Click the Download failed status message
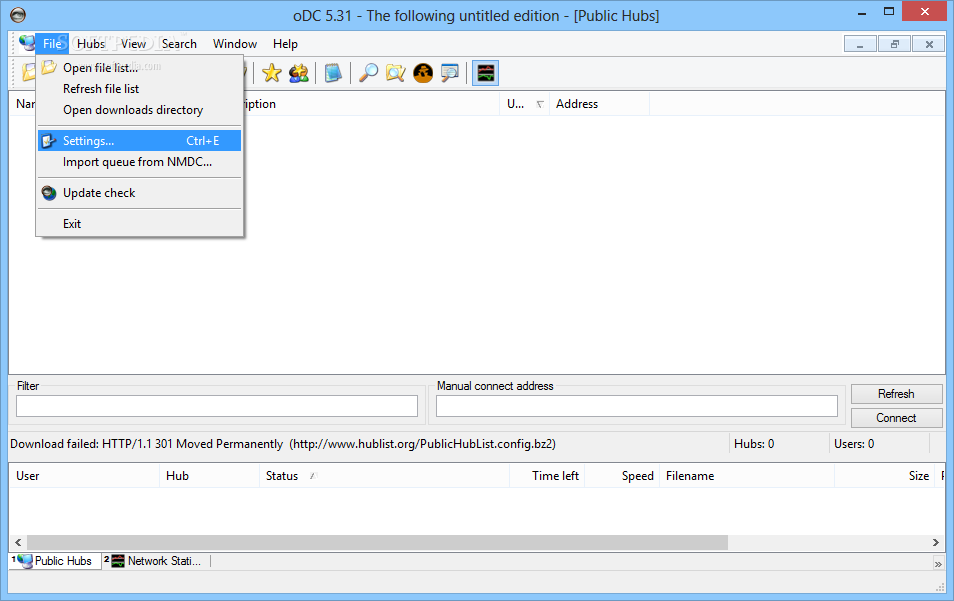954x601 pixels. (x=283, y=444)
